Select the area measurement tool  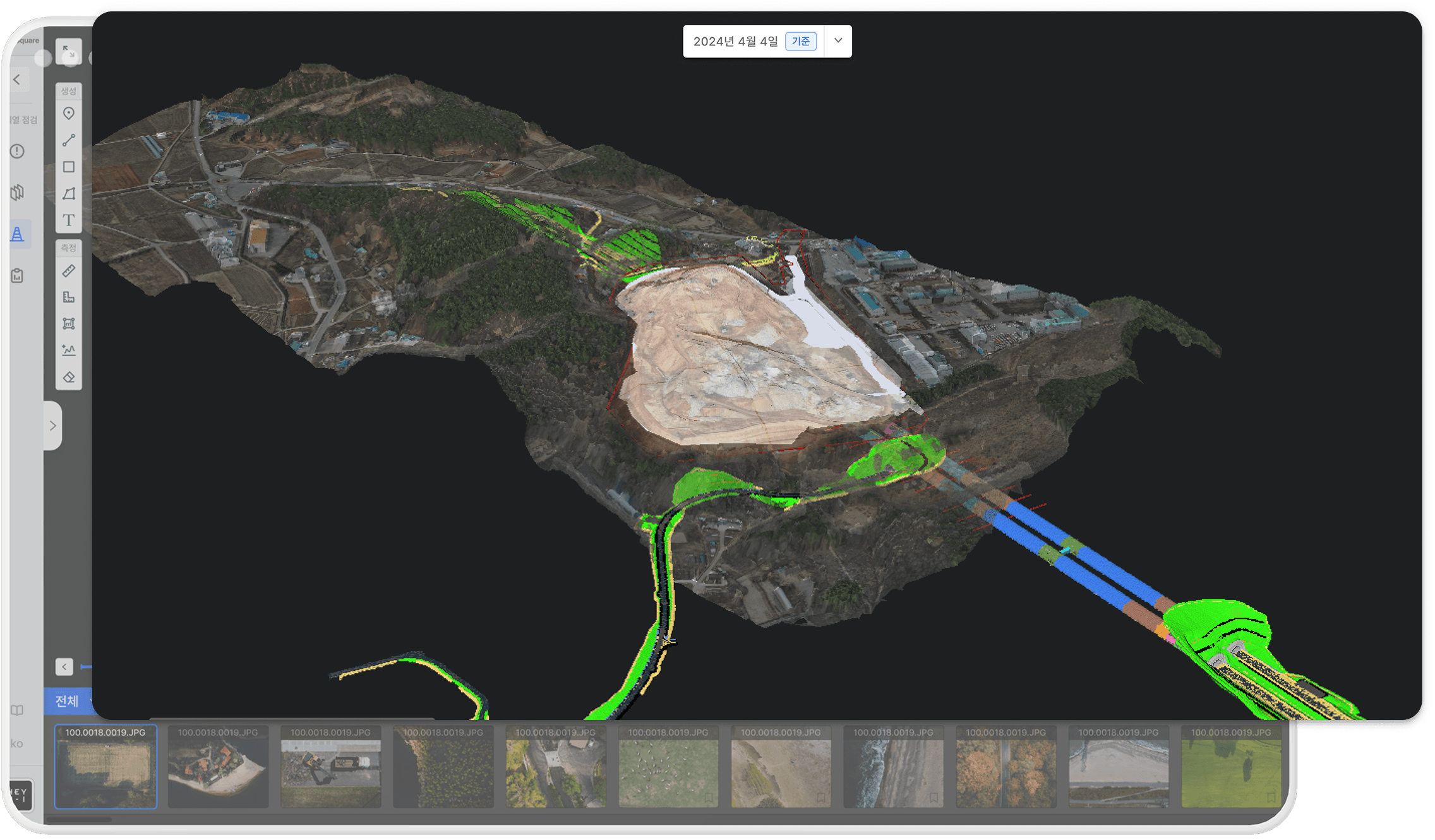pyautogui.click(x=69, y=323)
